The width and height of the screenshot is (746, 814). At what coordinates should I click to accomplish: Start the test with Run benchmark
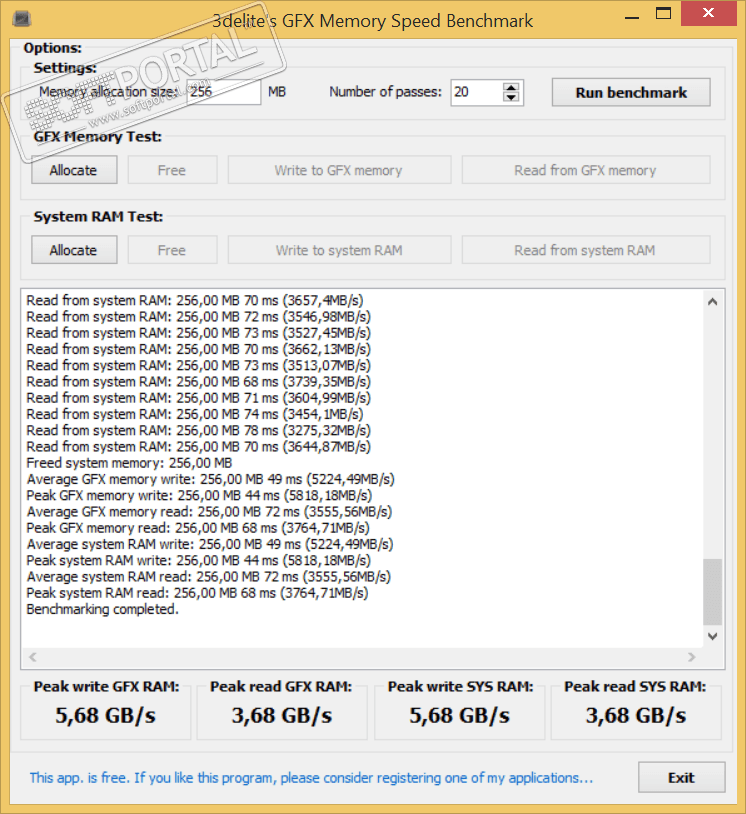(x=631, y=92)
